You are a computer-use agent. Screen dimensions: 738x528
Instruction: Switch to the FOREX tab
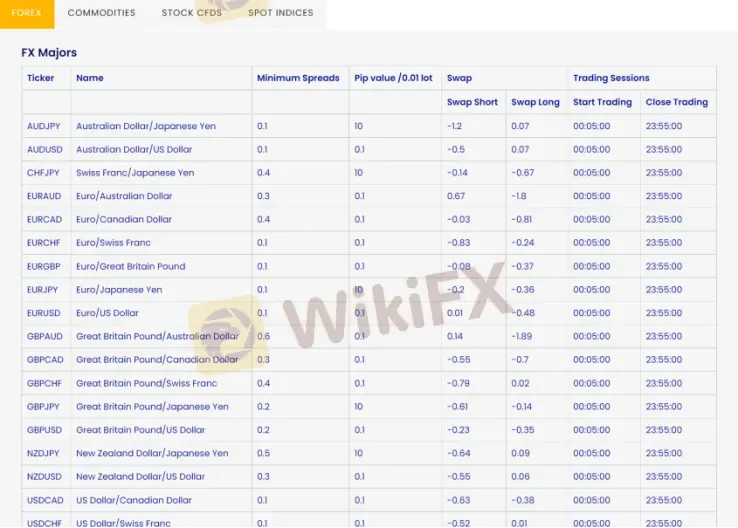click(x=27, y=13)
